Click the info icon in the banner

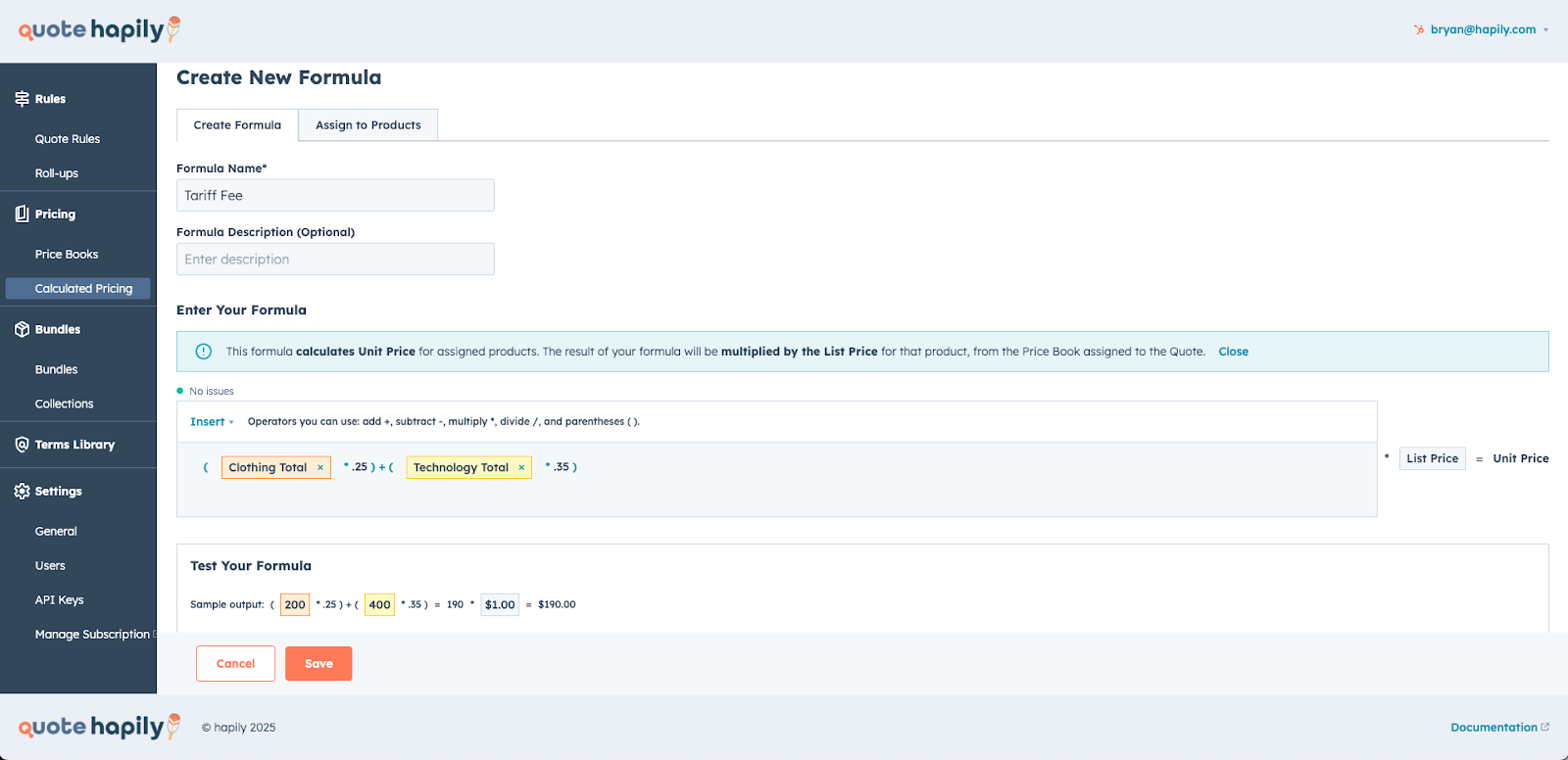point(204,352)
